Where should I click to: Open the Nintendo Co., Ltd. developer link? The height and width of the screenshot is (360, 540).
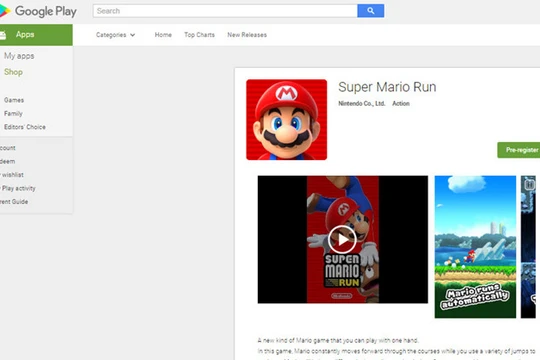click(x=362, y=103)
